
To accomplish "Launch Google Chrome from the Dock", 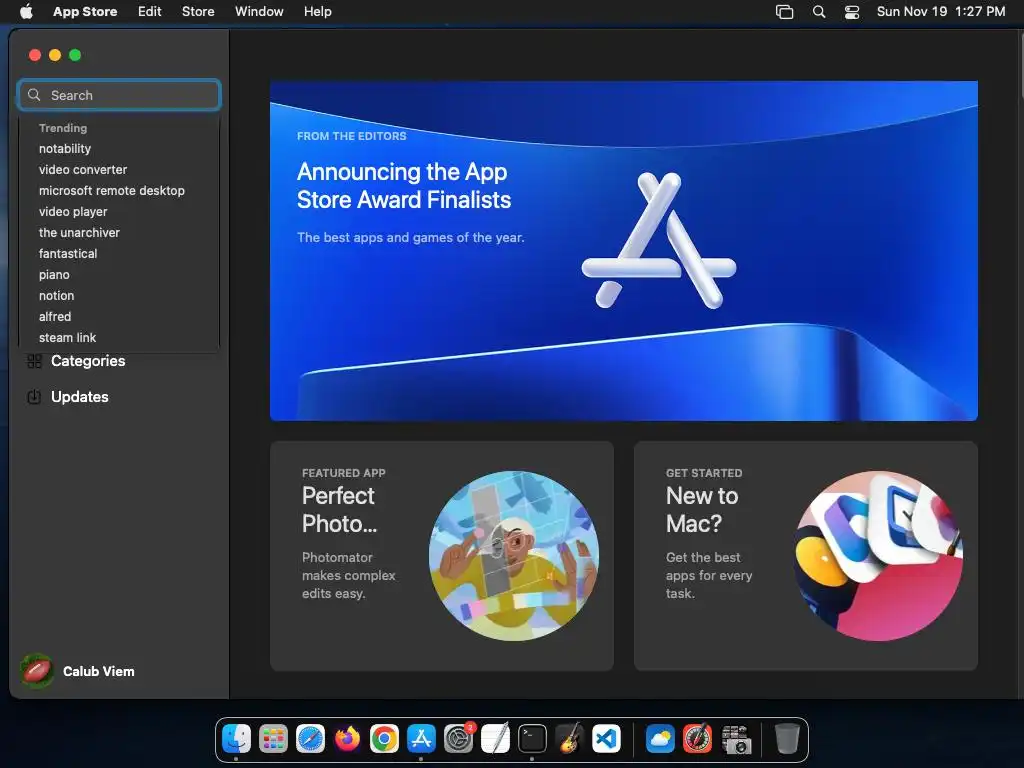I will 384,739.
